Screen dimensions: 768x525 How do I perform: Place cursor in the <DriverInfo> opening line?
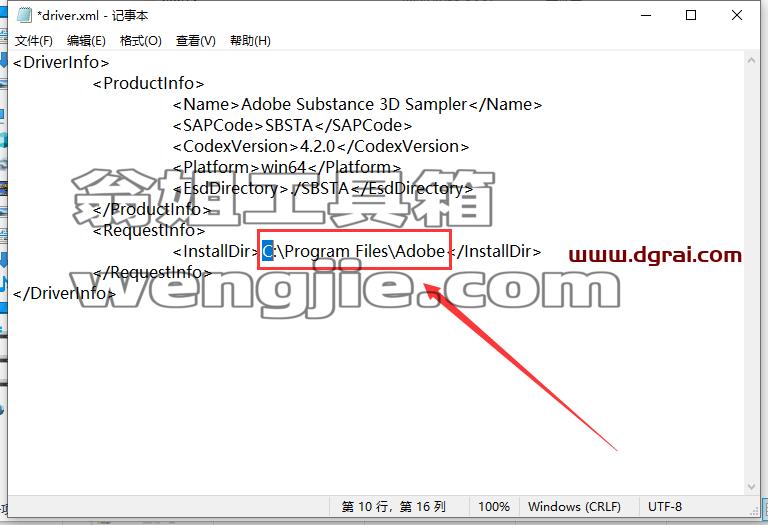point(61,63)
